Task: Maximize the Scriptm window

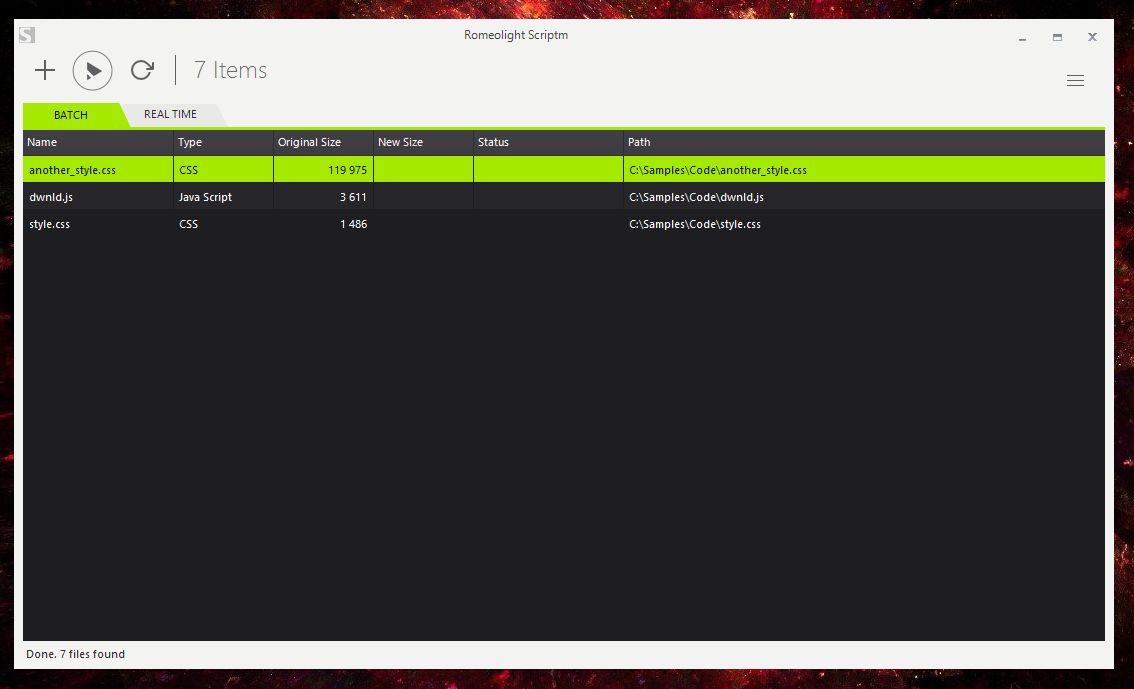Action: click(x=1057, y=37)
